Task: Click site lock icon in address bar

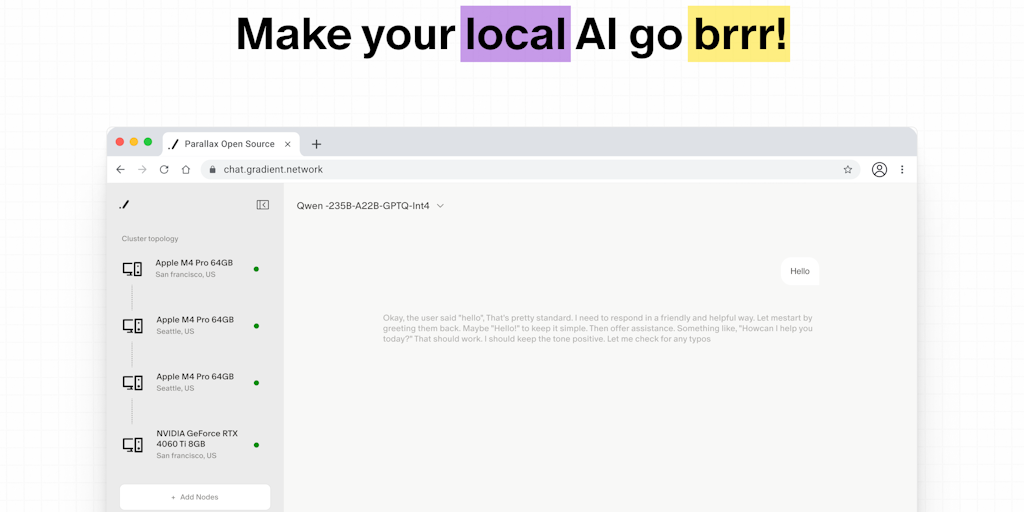Action: click(212, 170)
